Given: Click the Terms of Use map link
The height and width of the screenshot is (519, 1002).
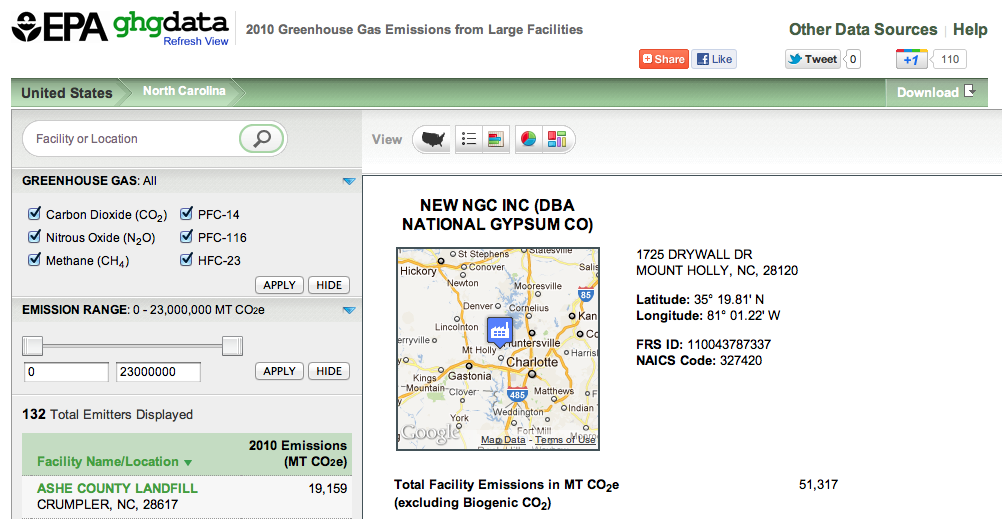Looking at the screenshot, I should [565, 440].
